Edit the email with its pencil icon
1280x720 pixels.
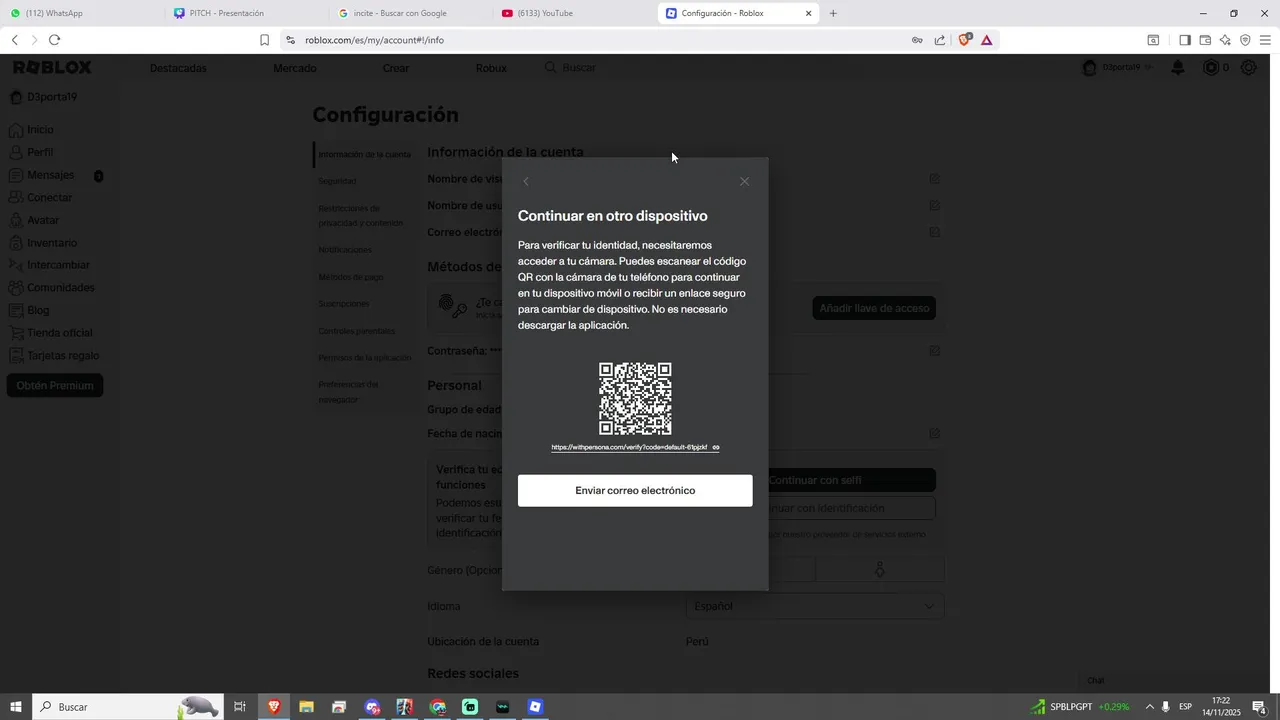[934, 232]
